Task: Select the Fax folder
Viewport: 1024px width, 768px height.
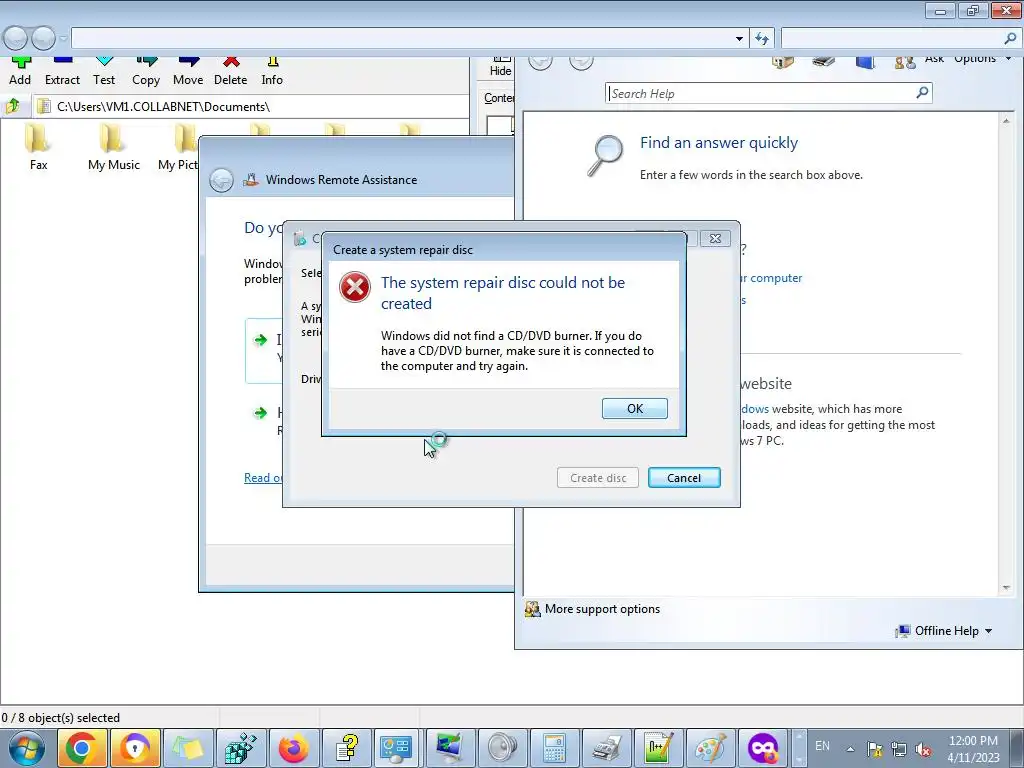Action: (38, 148)
